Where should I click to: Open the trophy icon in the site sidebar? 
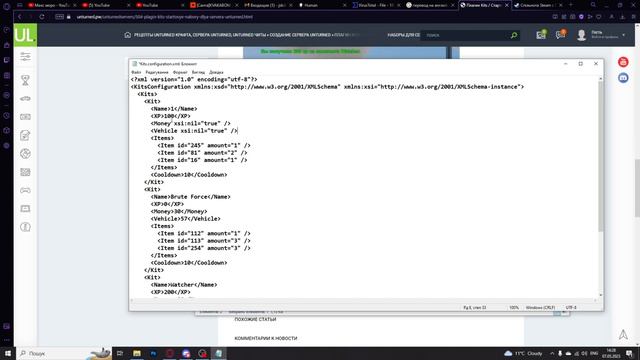coord(25,80)
